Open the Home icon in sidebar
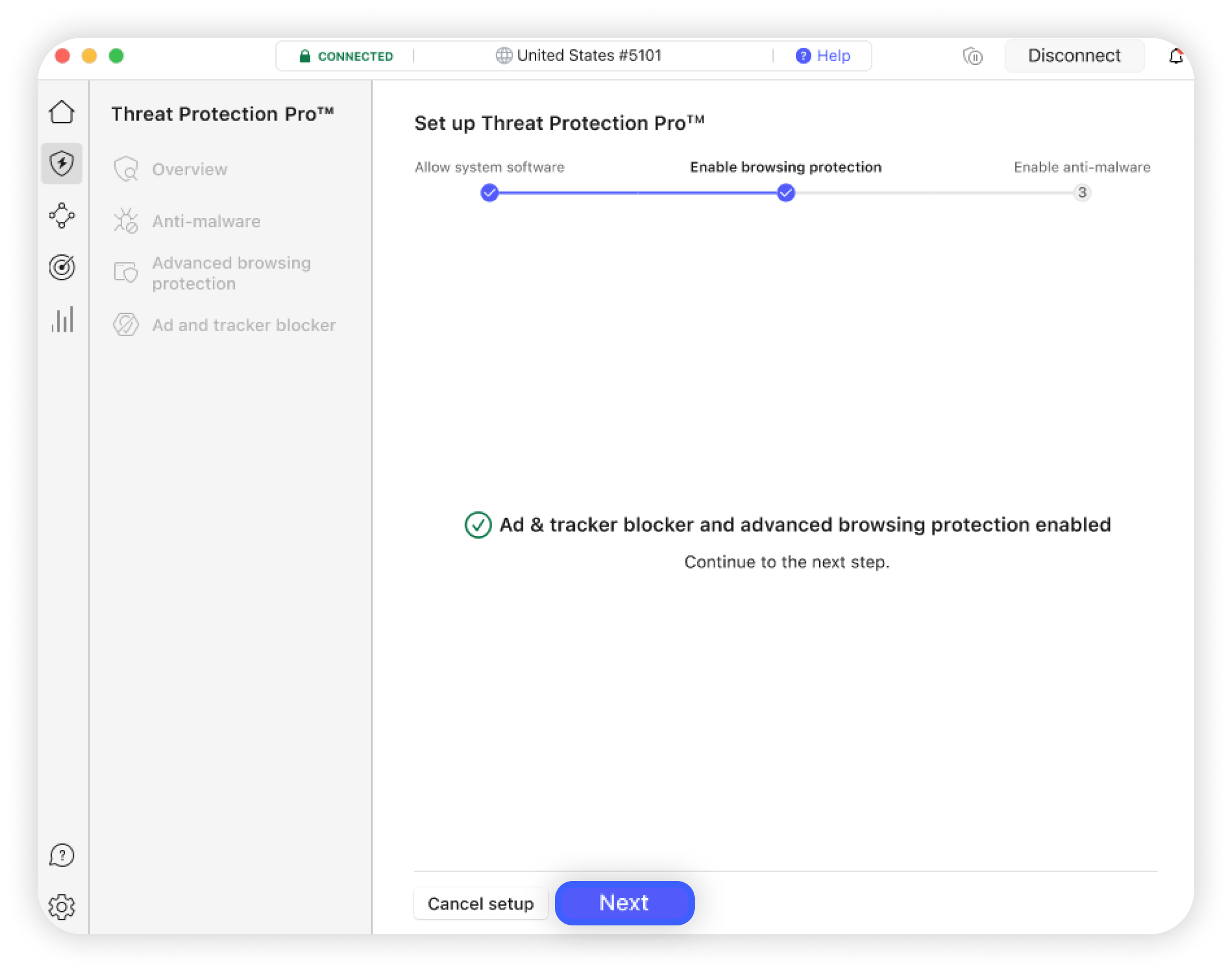Image resolution: width=1232 pixels, height=972 pixels. tap(62, 112)
